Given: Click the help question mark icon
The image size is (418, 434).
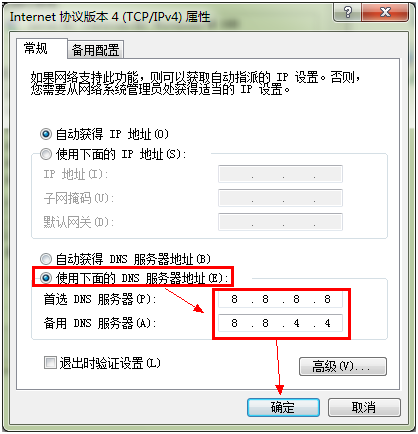Looking at the screenshot, I should [x=347, y=13].
